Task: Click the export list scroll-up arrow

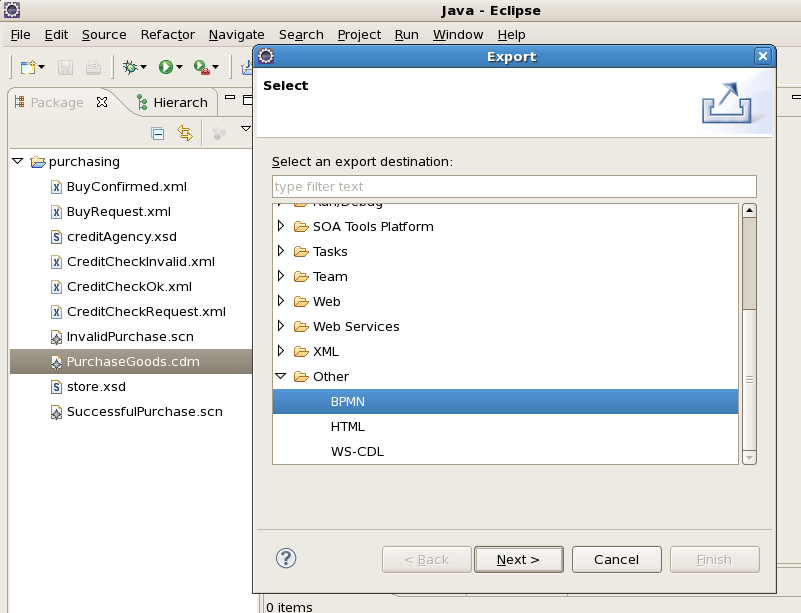Action: (749, 210)
